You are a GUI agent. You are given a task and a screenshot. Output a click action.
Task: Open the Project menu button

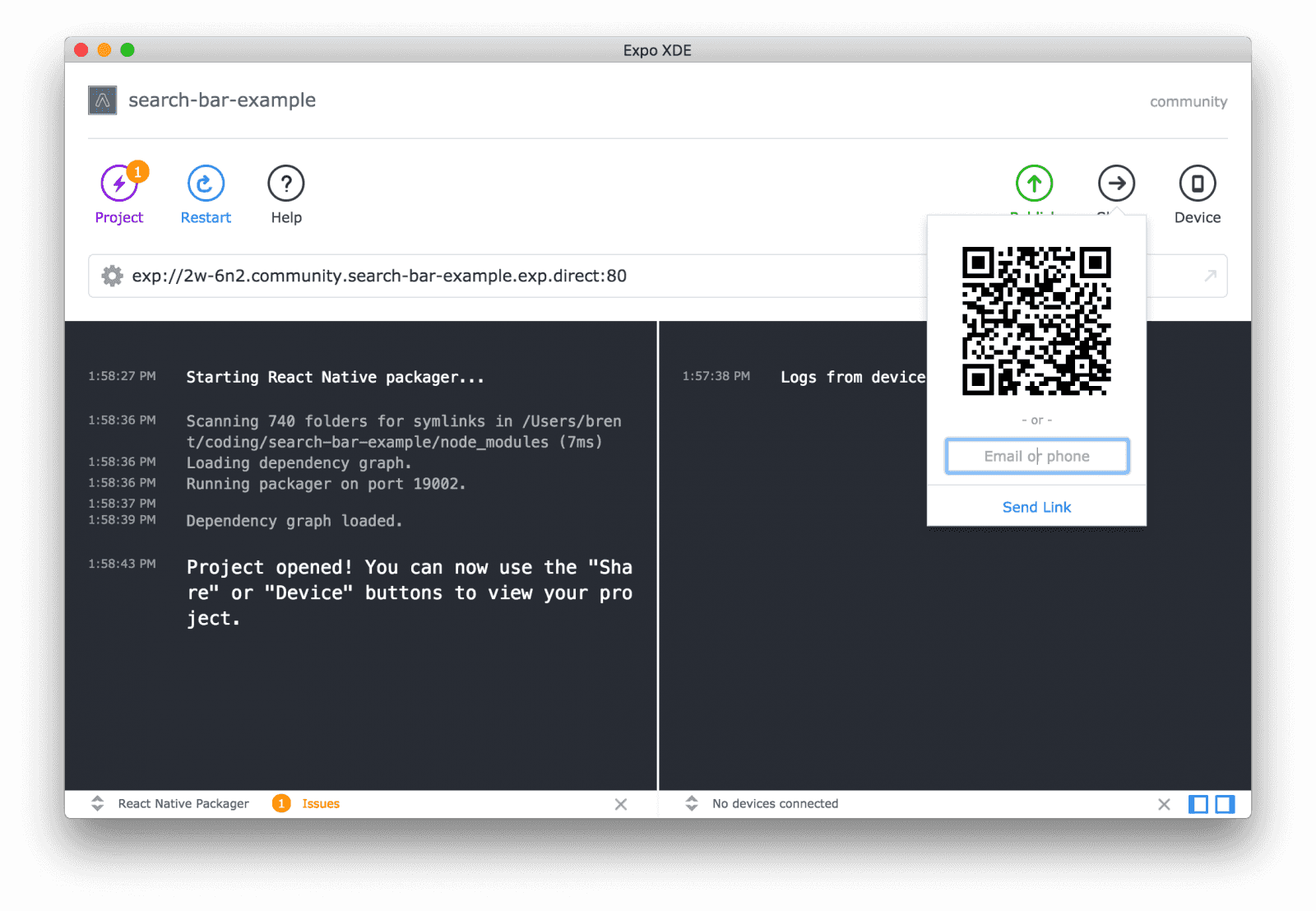click(119, 194)
